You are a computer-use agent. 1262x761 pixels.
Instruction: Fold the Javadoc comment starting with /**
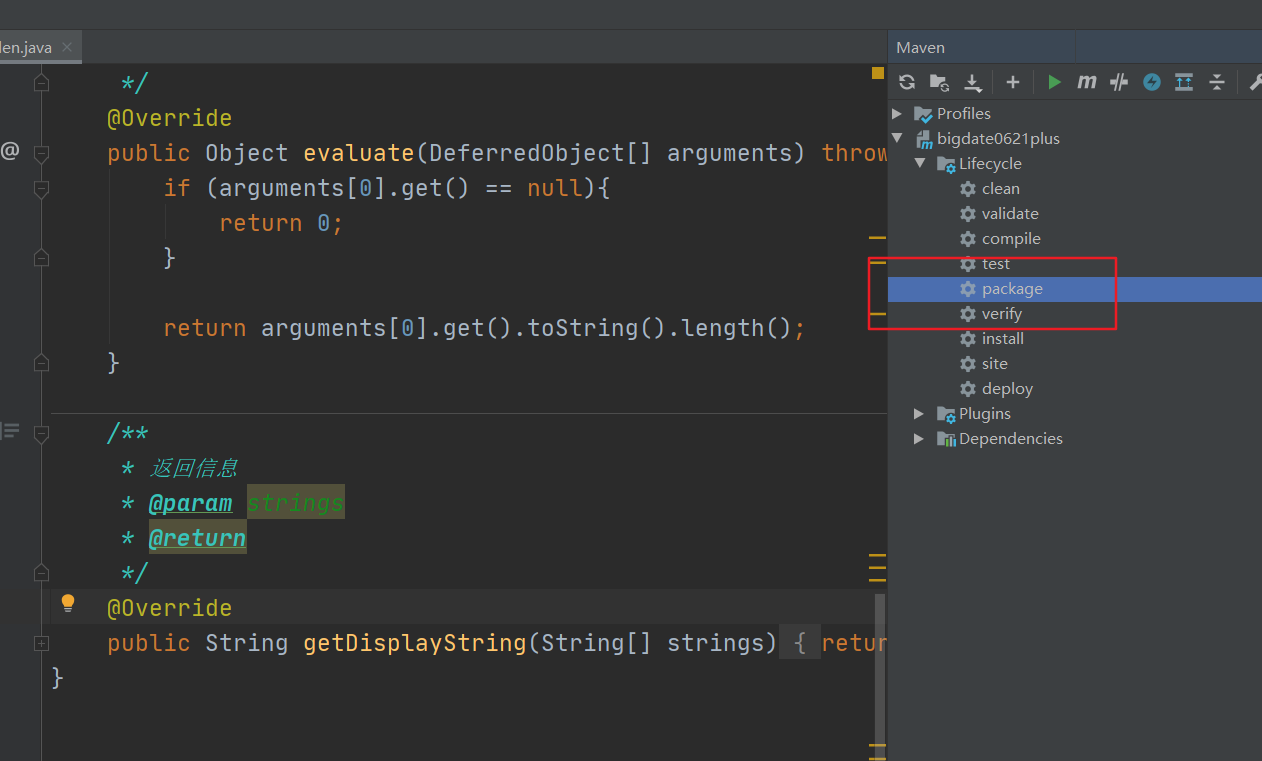(x=41, y=434)
